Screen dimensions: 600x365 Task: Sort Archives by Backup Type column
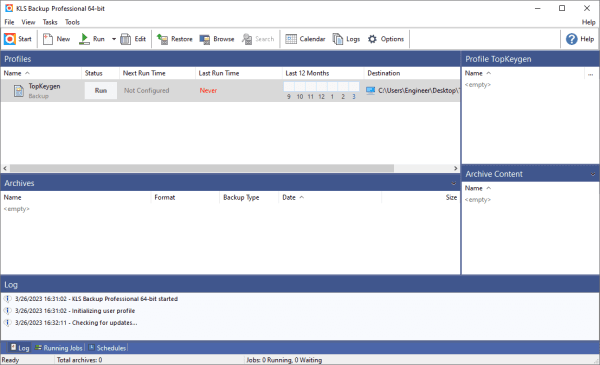[x=249, y=197]
